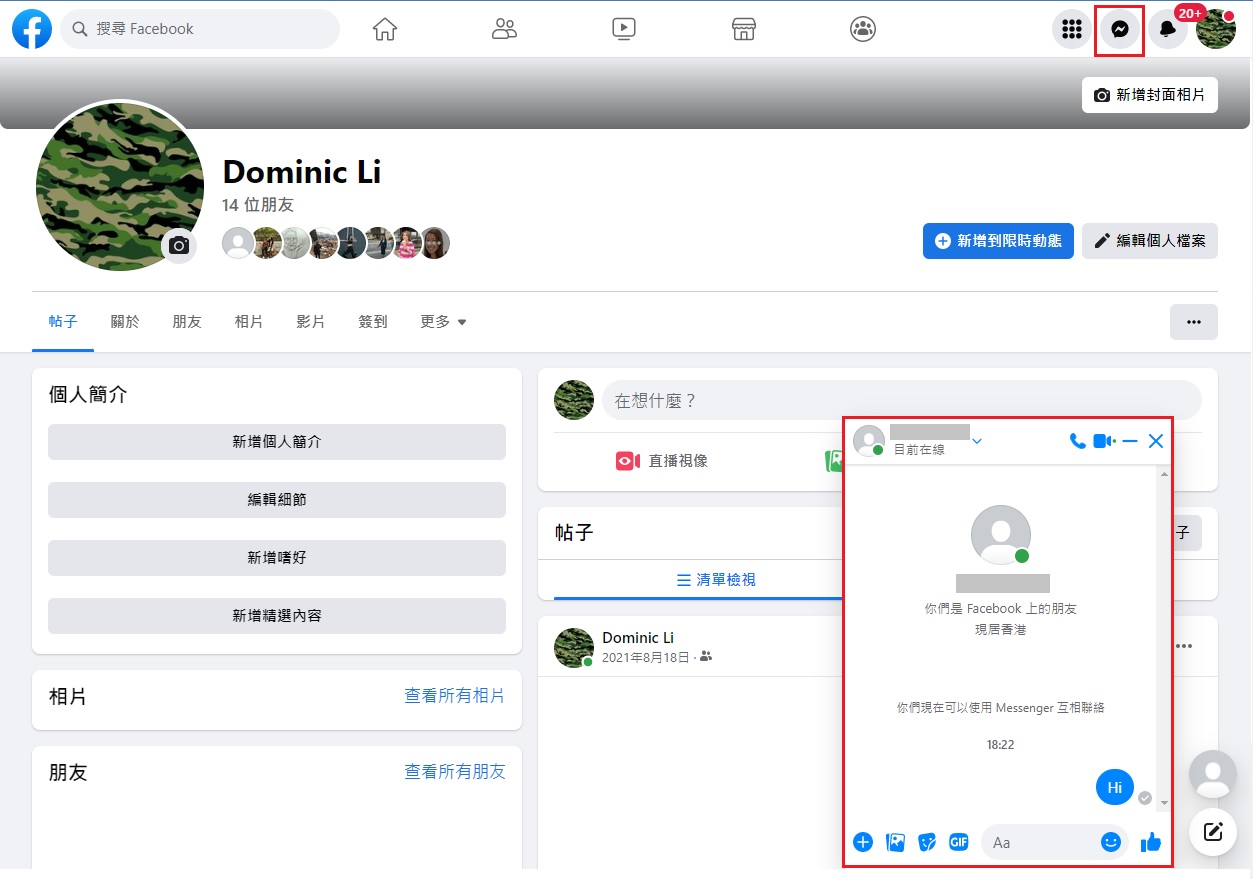Click the first friend avatar under the name
Screen dimensions: 1255x879
click(237, 243)
